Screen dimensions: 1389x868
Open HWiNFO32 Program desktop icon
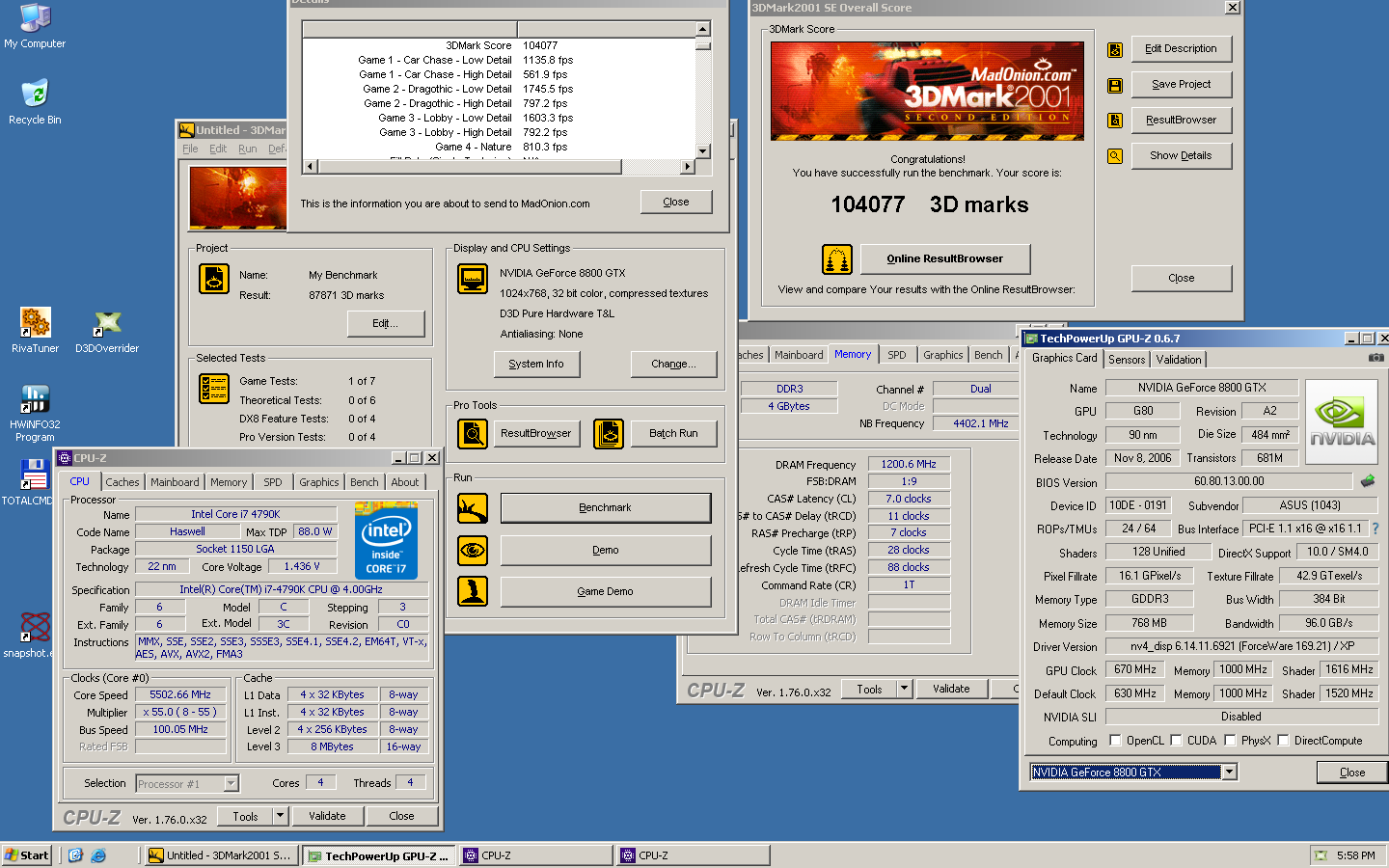tap(35, 398)
